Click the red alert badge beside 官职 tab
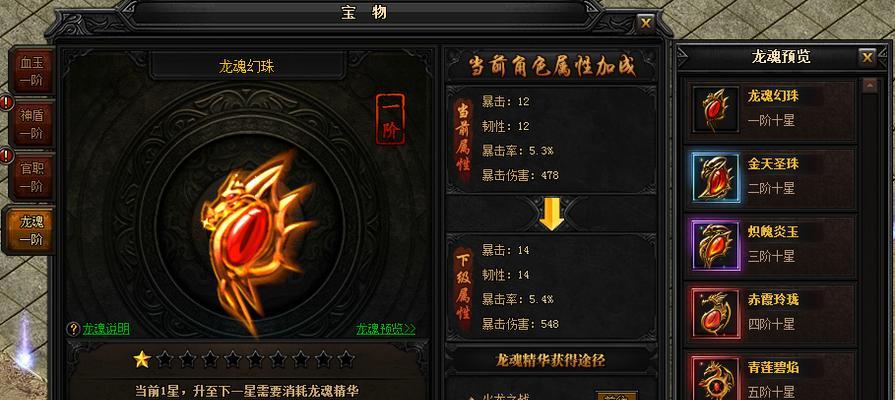Screen dimensions: 895x400 pyautogui.click(x=6, y=155)
